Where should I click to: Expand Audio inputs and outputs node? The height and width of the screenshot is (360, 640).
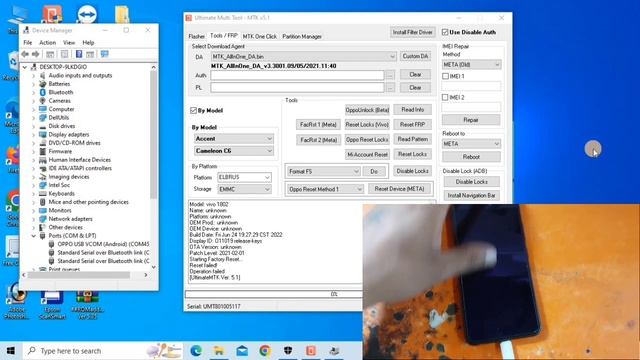(x=33, y=76)
